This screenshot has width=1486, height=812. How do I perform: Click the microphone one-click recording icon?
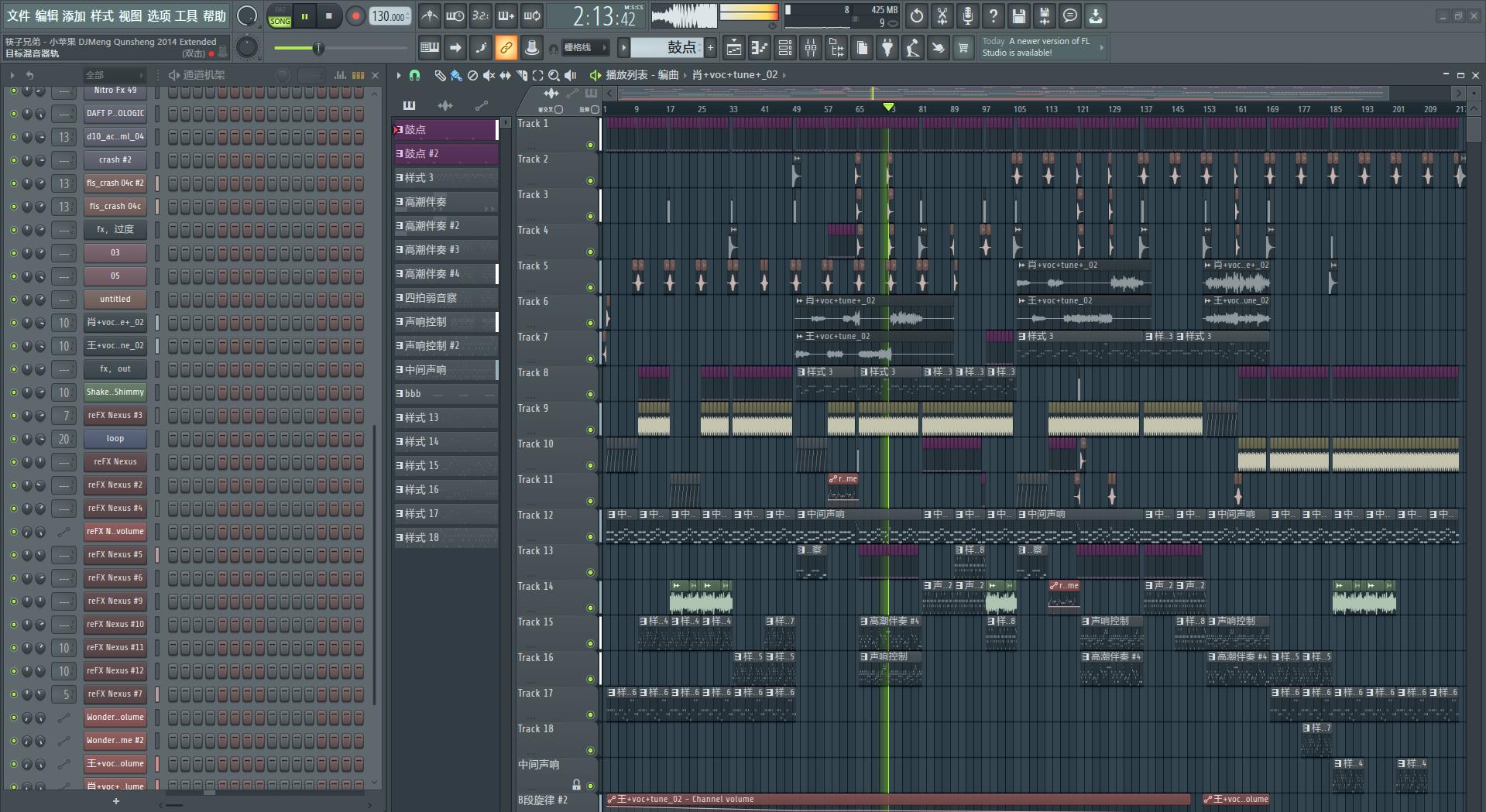(x=968, y=15)
